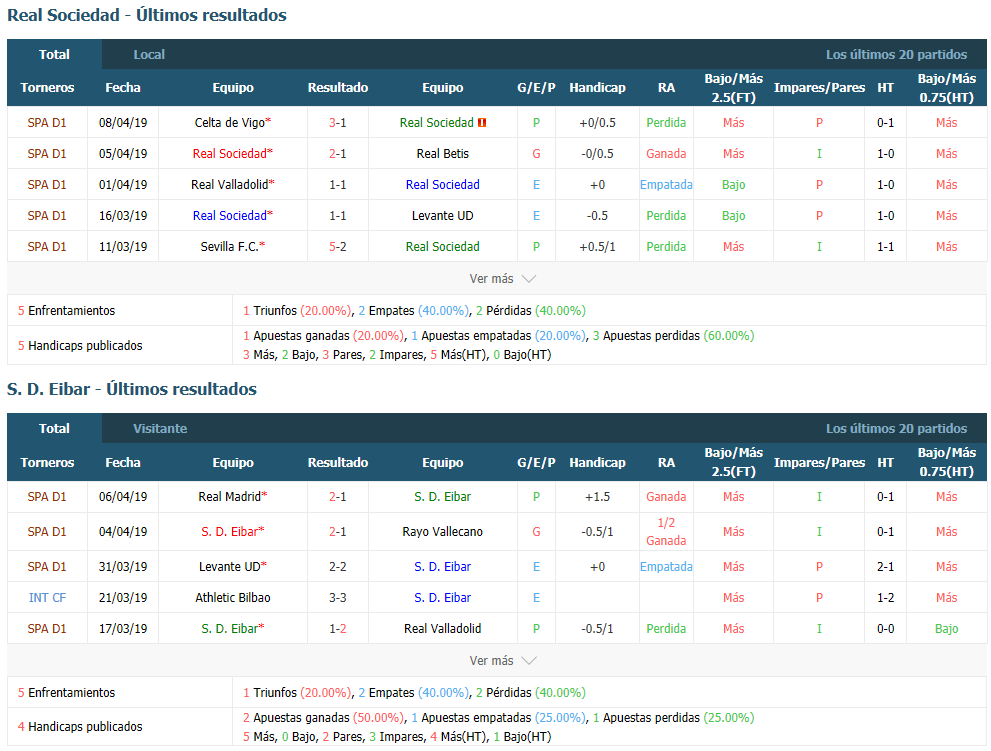
Task: Click the 2-2 result of Levante UD match
Action: click(337, 566)
